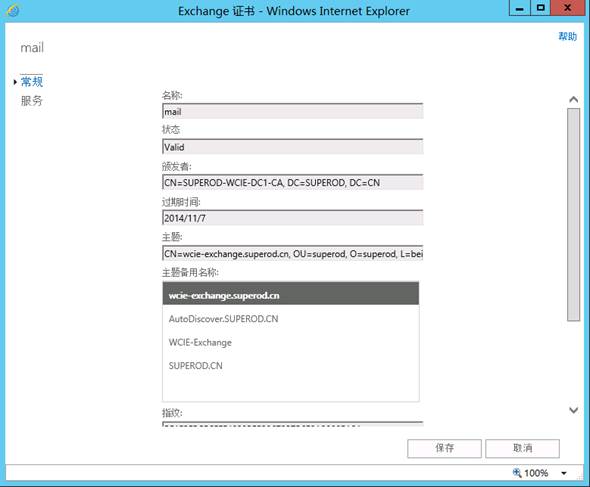Select the 常规 general tab
This screenshot has height=487, width=590.
click(x=32, y=82)
